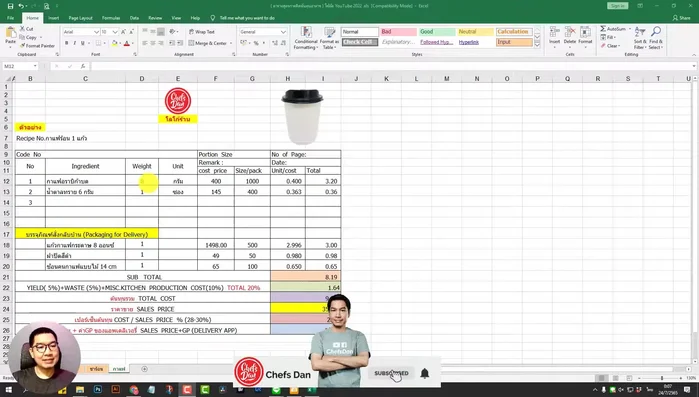Click the Save icon in title bar

10,6
